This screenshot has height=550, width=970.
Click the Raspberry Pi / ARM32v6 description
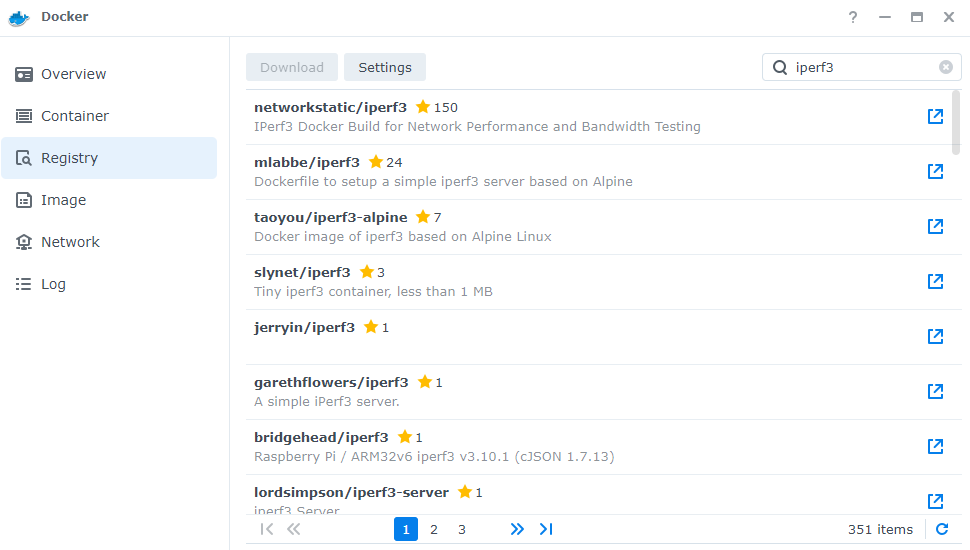[x=434, y=457]
